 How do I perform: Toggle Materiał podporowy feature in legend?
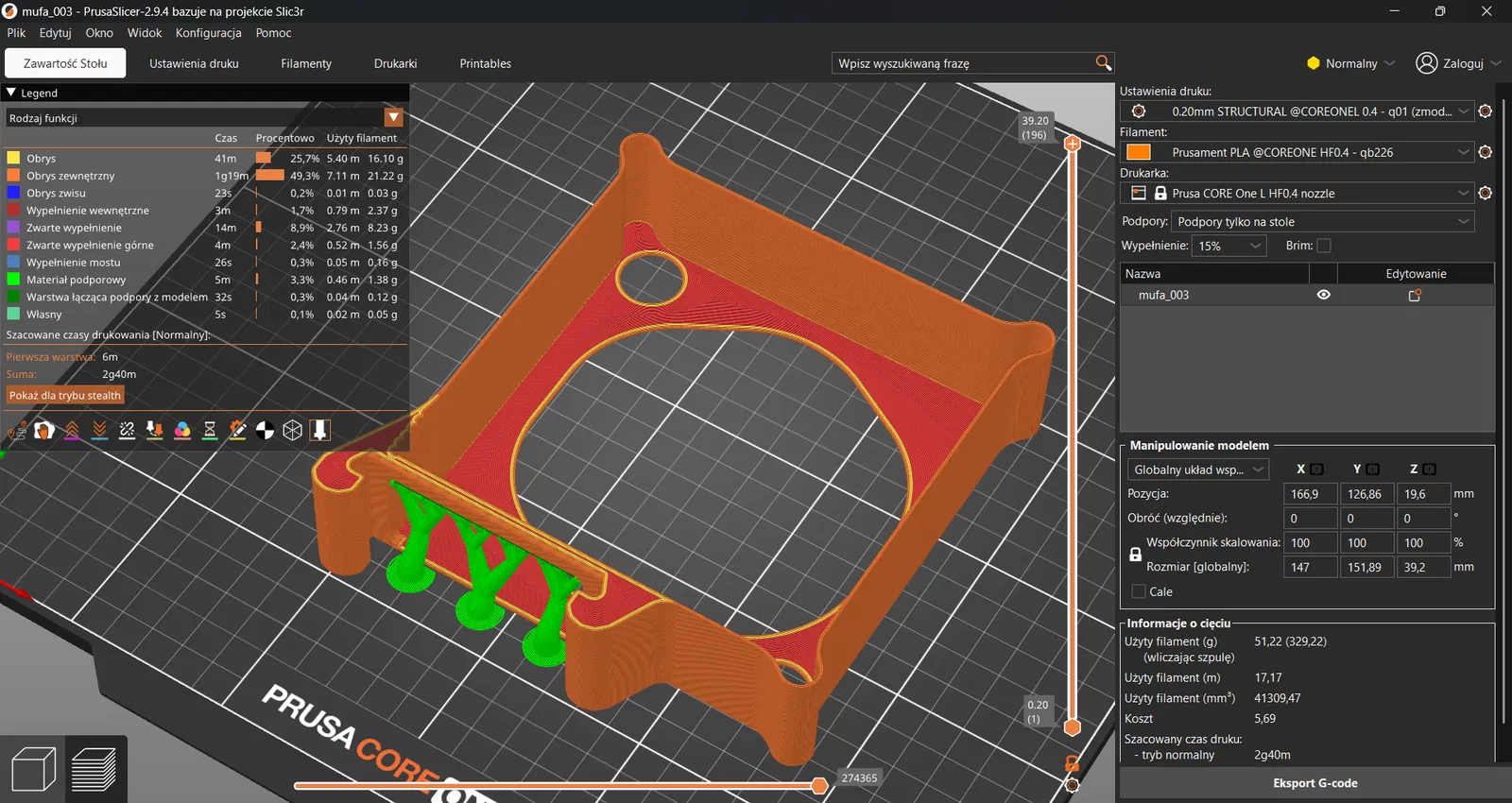pos(205,280)
